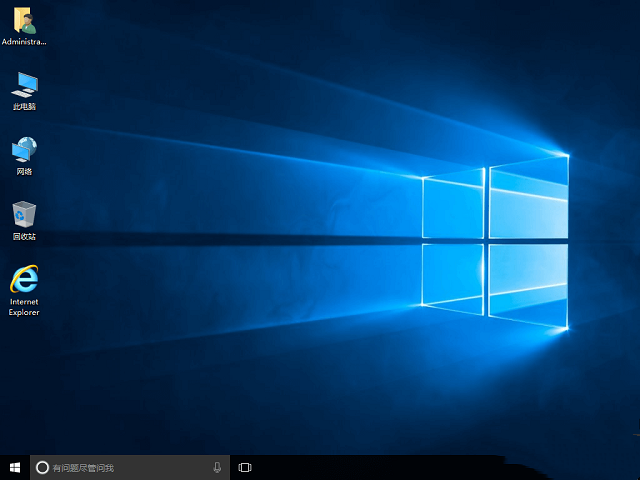Select the Internet Explorer desktop icon
This screenshot has height=480, width=640.
point(24,280)
